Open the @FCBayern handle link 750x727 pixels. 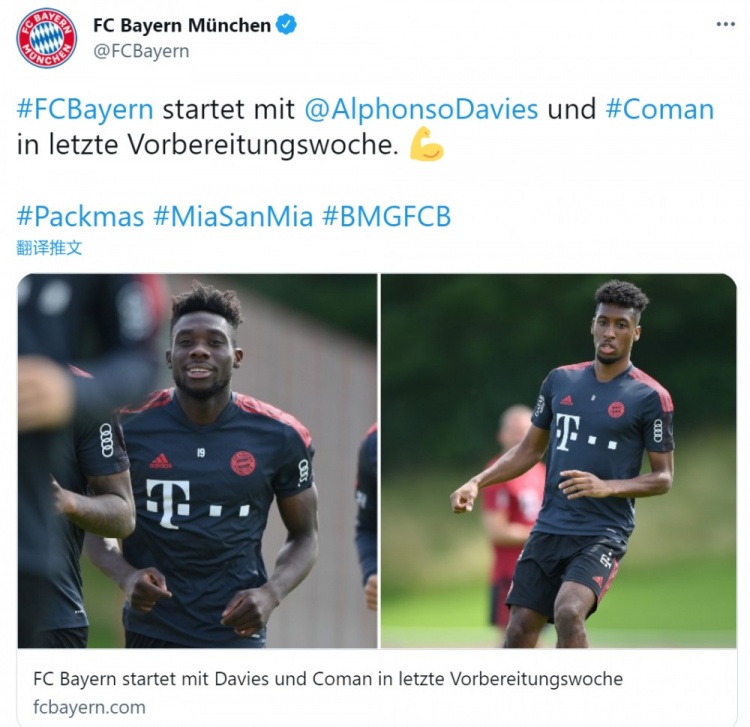tap(141, 51)
